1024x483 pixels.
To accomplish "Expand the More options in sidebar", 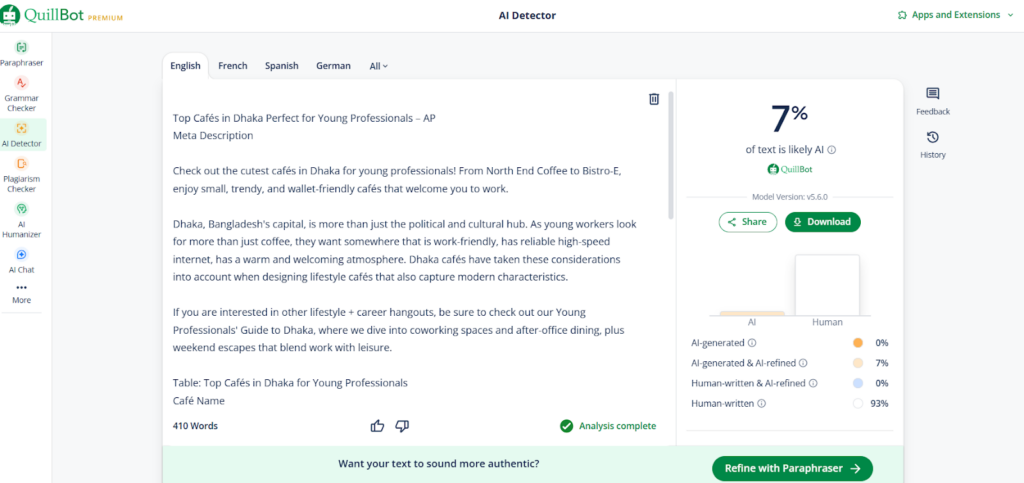I will click(22, 293).
